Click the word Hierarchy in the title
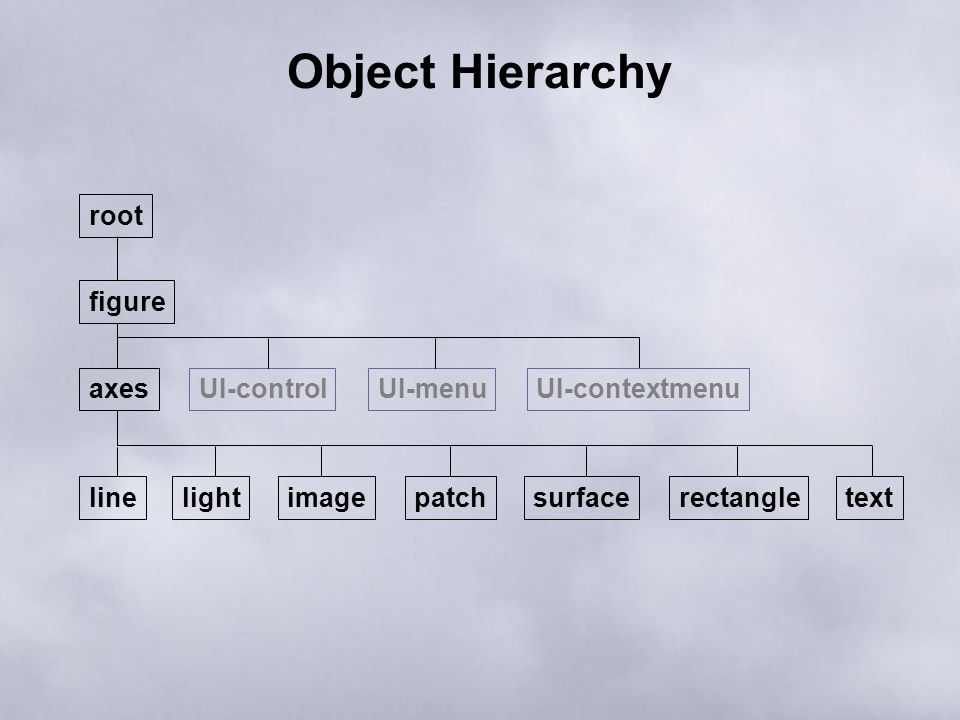Screen dimensions: 960x720 click(561, 73)
